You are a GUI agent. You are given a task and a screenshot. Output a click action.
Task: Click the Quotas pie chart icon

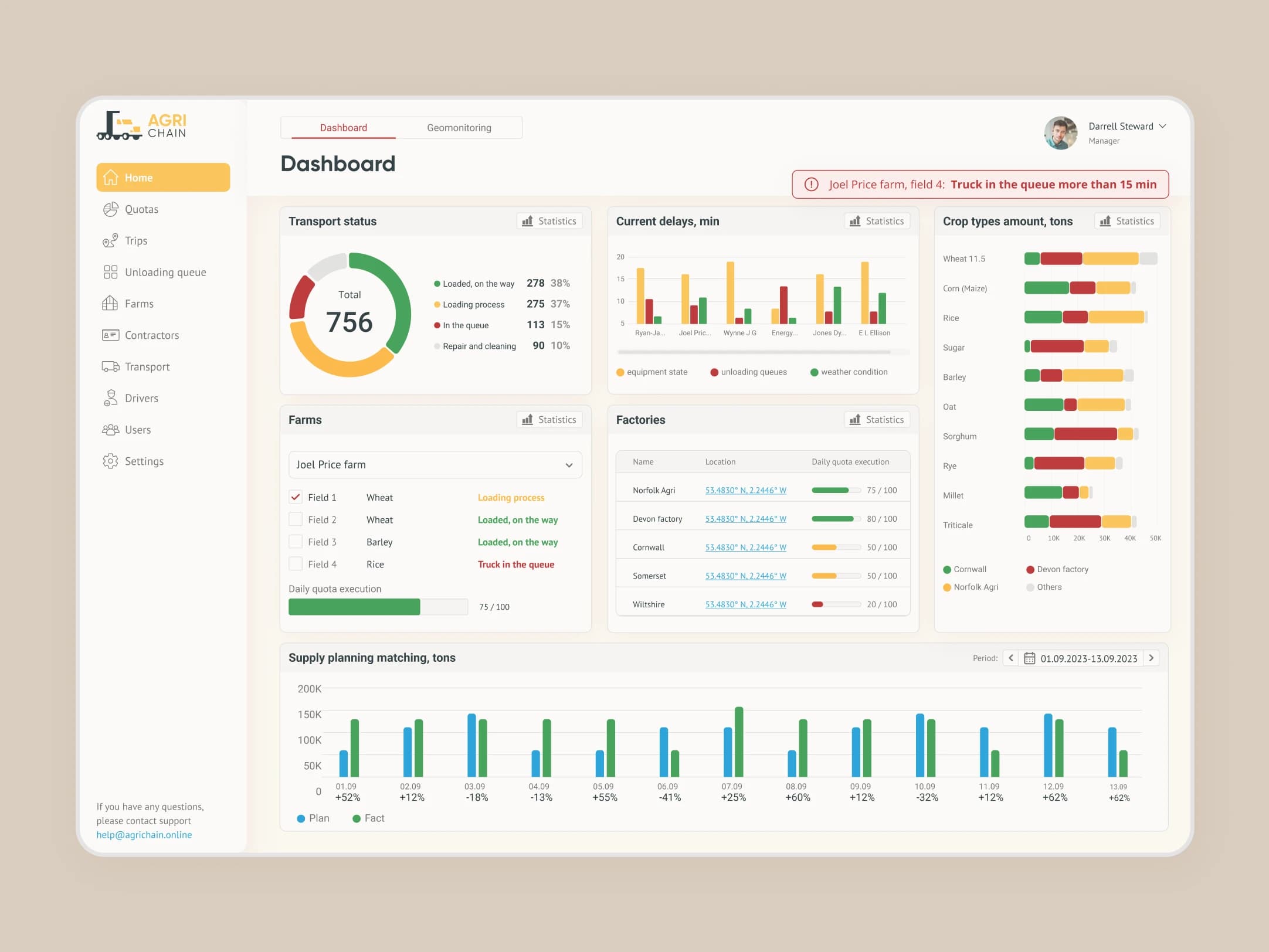click(110, 209)
